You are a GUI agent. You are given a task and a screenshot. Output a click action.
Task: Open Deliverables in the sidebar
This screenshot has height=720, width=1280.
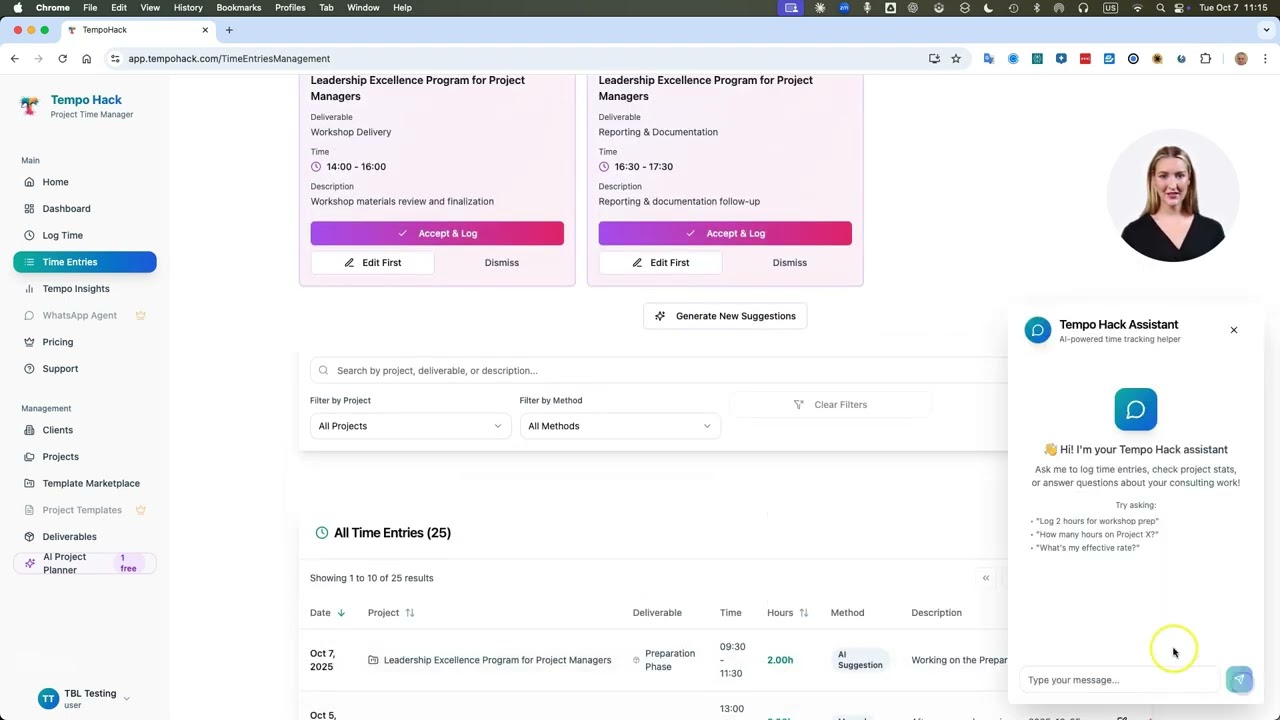pyautogui.click(x=85, y=537)
